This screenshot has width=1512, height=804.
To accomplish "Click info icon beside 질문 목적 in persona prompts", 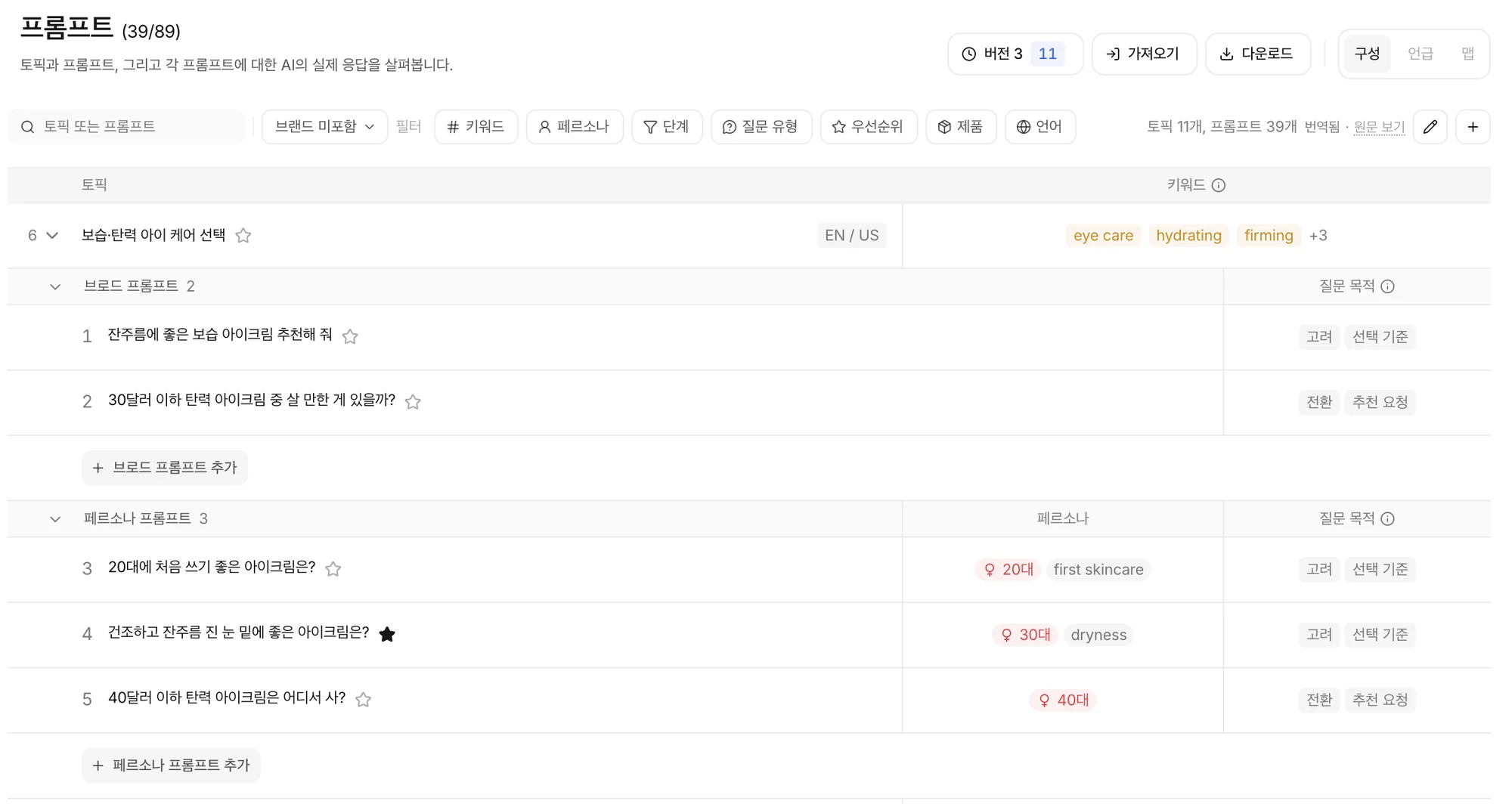I will pyautogui.click(x=1387, y=519).
